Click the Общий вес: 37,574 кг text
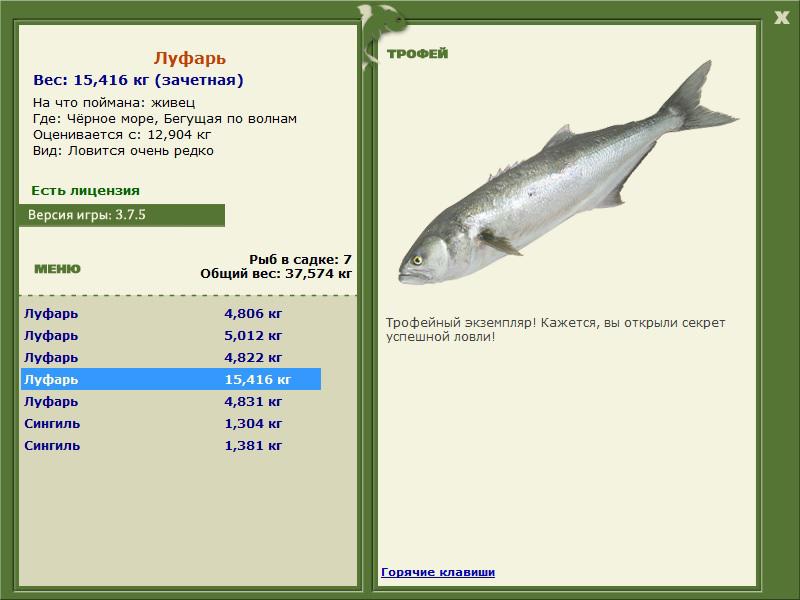 [276, 273]
